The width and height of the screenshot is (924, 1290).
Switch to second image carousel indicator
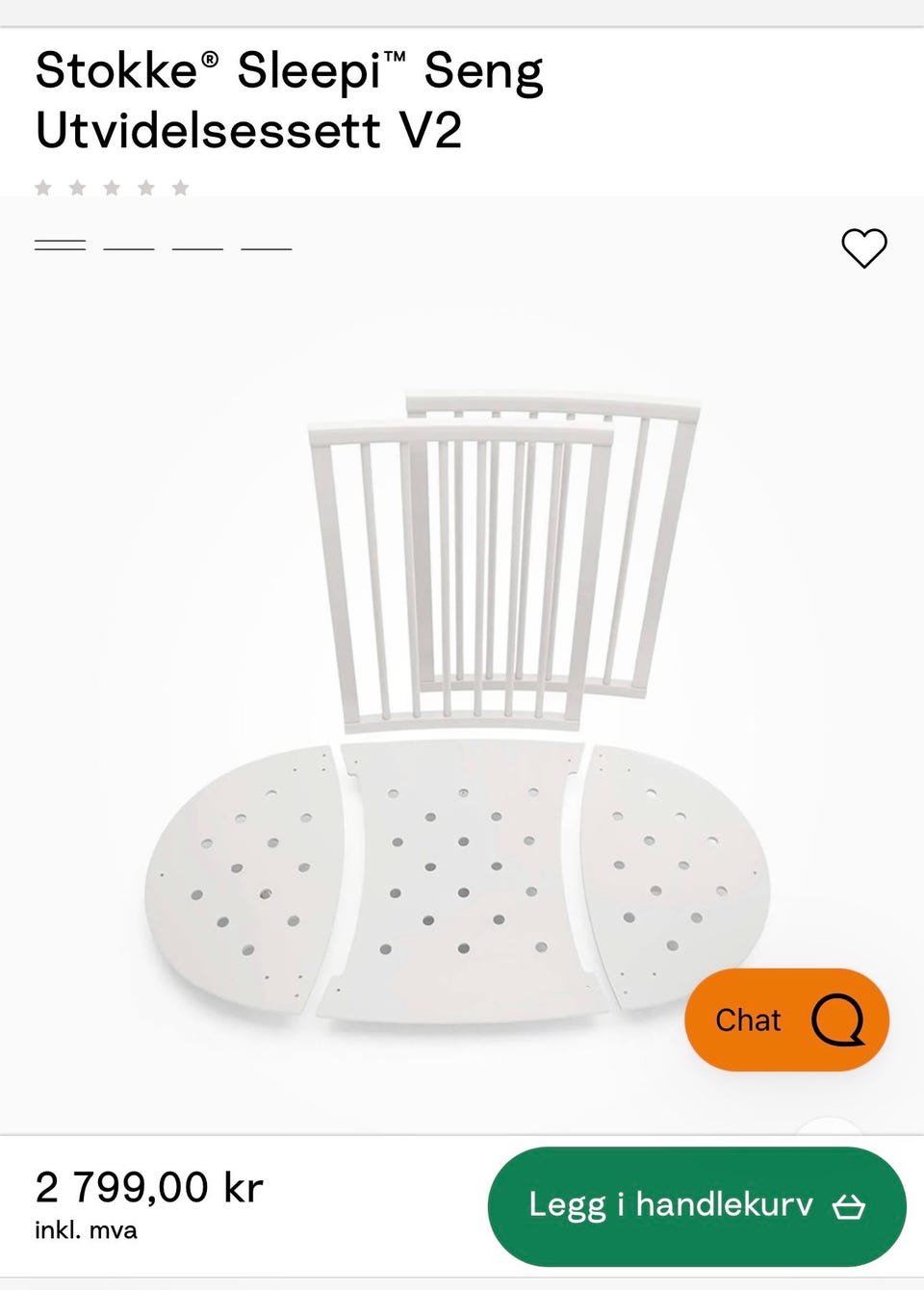[x=129, y=248]
